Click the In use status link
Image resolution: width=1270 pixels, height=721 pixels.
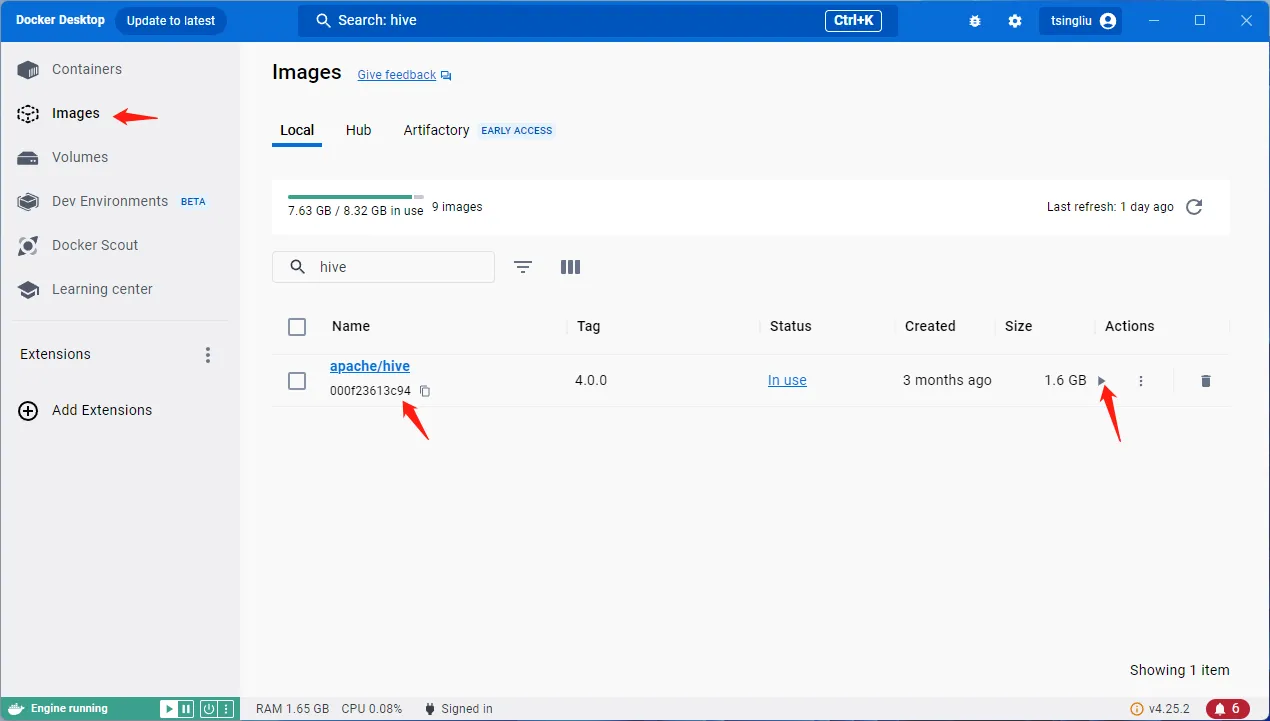(787, 380)
